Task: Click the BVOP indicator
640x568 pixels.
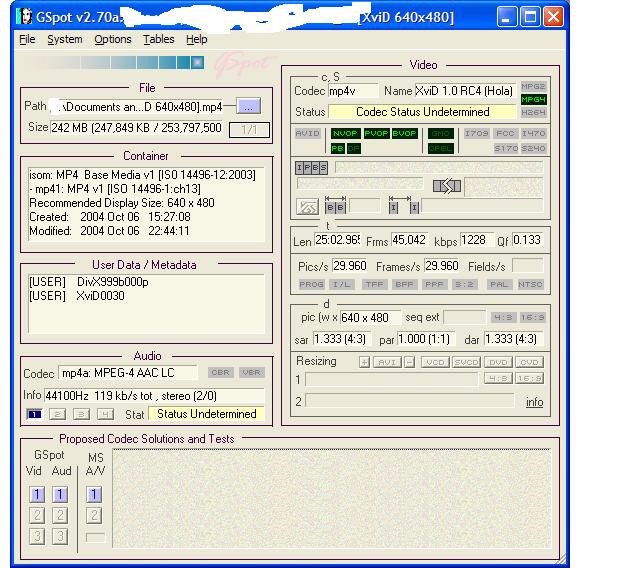Action: click(404, 133)
